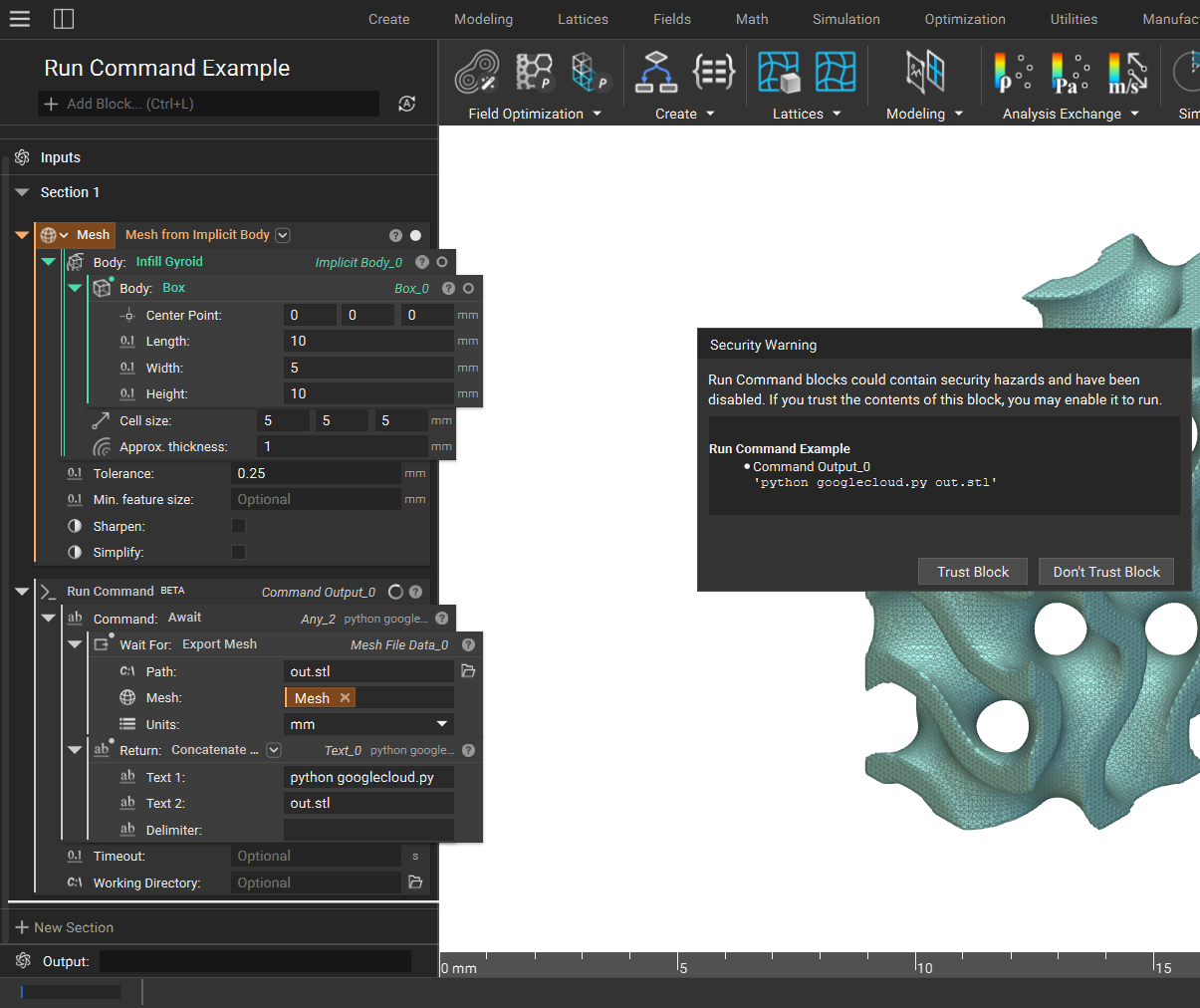Edit the Approx. thickness value field

(x=343, y=446)
